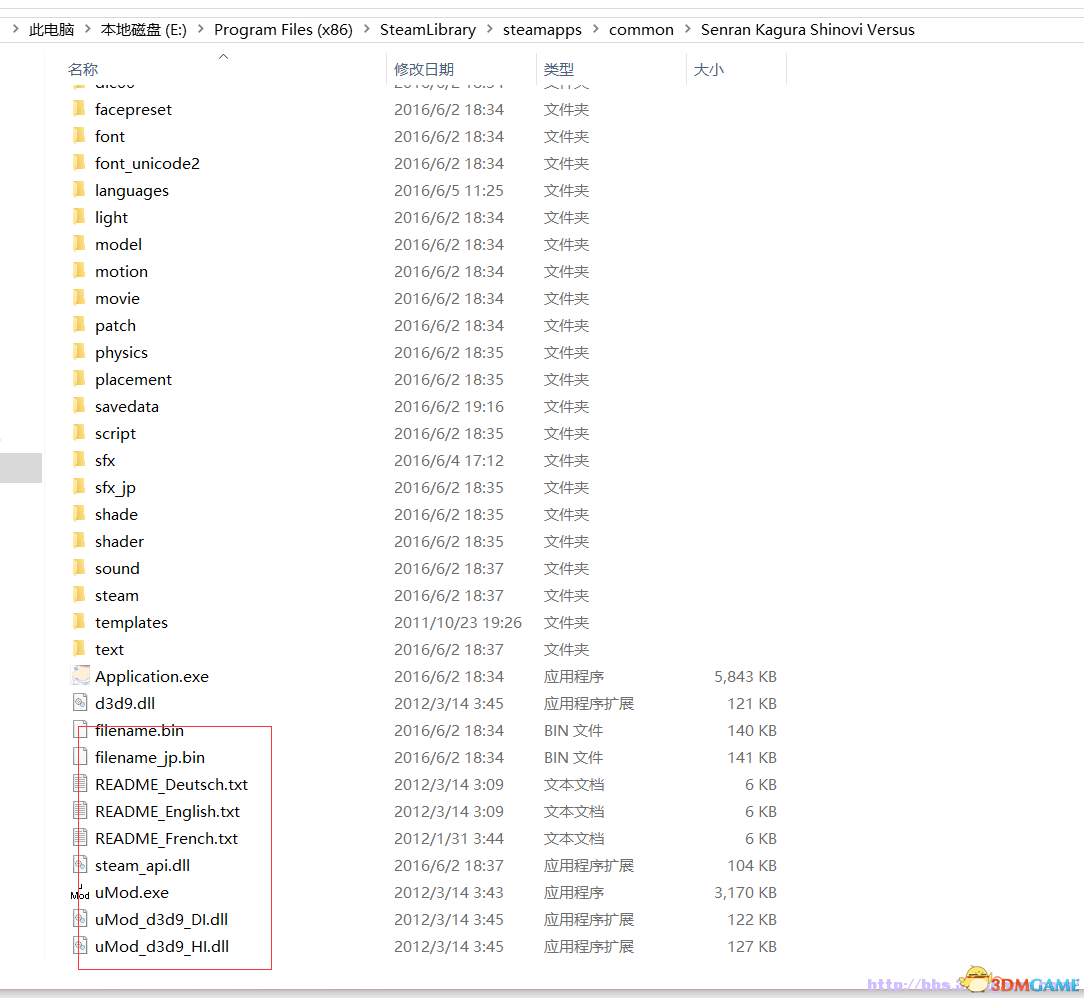Click the shader folder icon
Viewport: 1084px width, 998px height.
point(80,540)
